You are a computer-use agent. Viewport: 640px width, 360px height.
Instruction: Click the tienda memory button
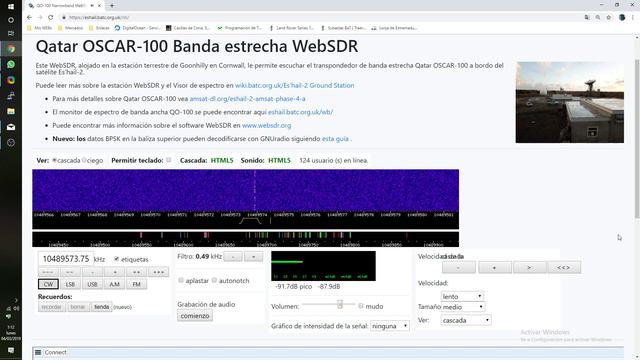coord(102,307)
